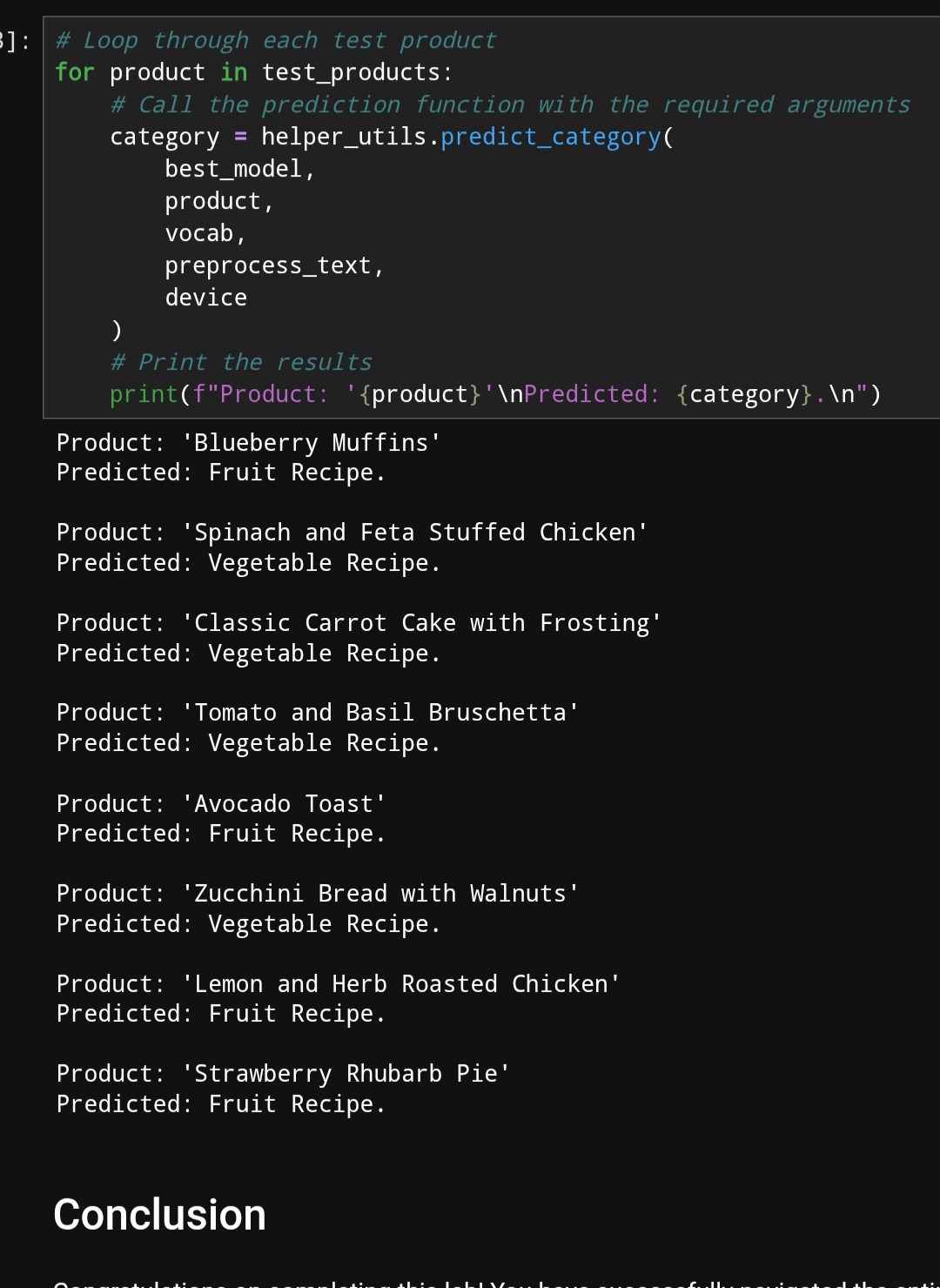Click the cell prompt bracket beside the code
Screen dimensions: 940x1288
(16, 41)
